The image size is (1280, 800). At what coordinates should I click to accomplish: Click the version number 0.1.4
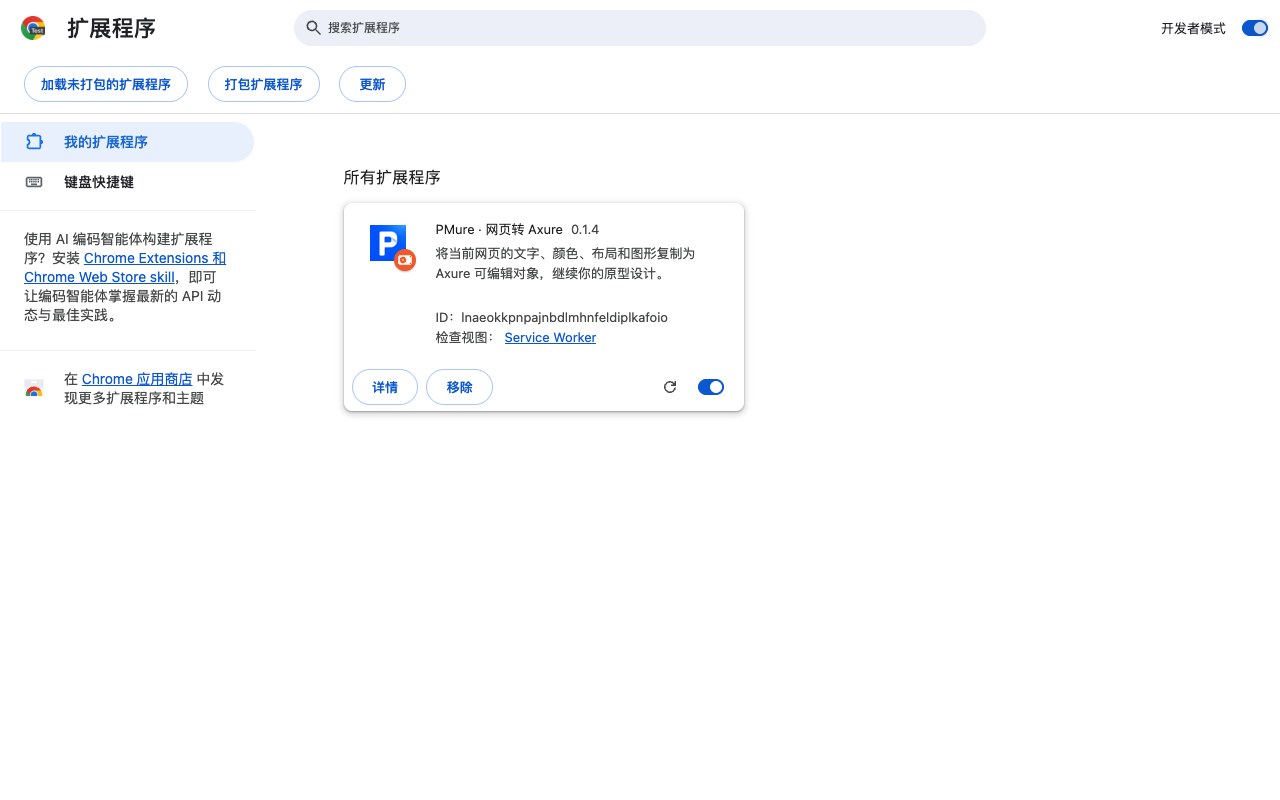[585, 230]
